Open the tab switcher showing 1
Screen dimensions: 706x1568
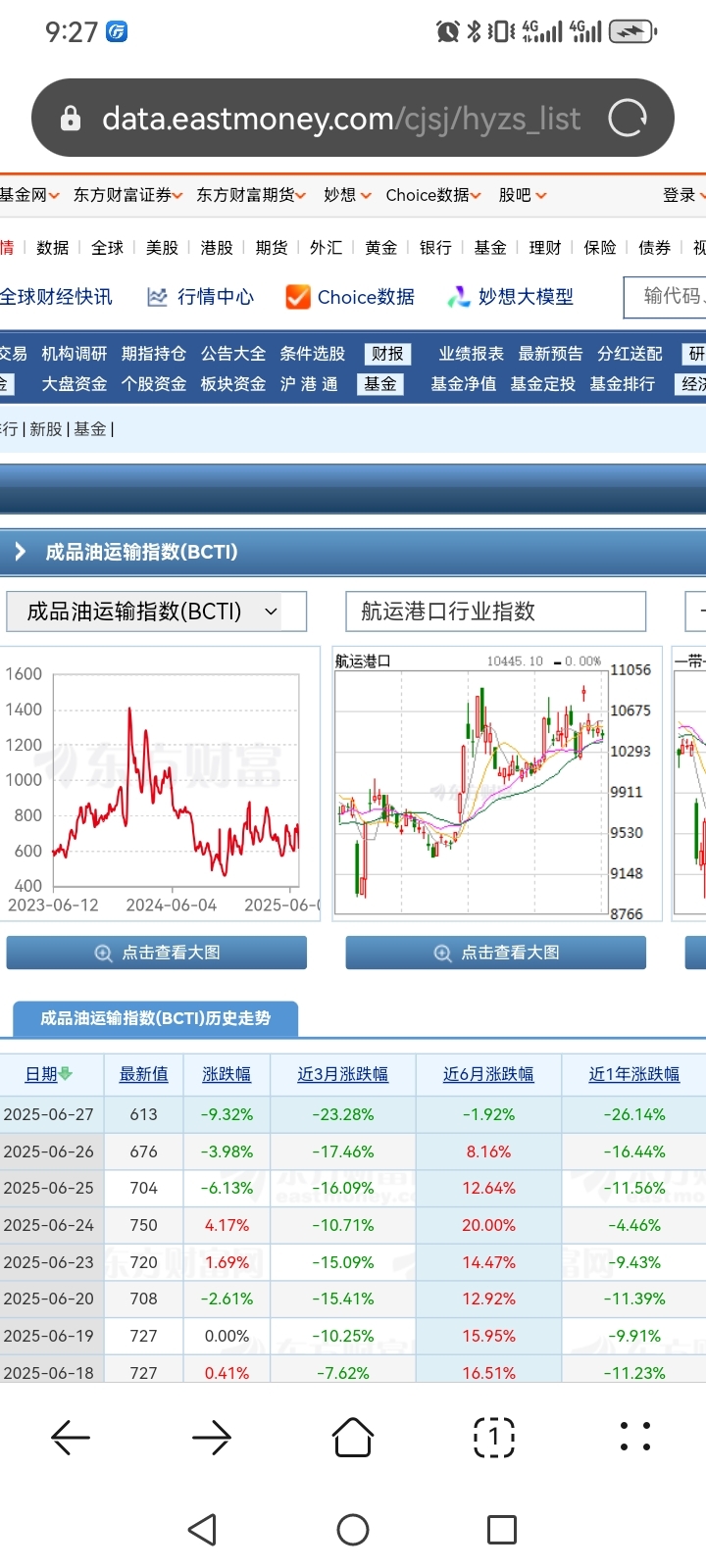[494, 1438]
